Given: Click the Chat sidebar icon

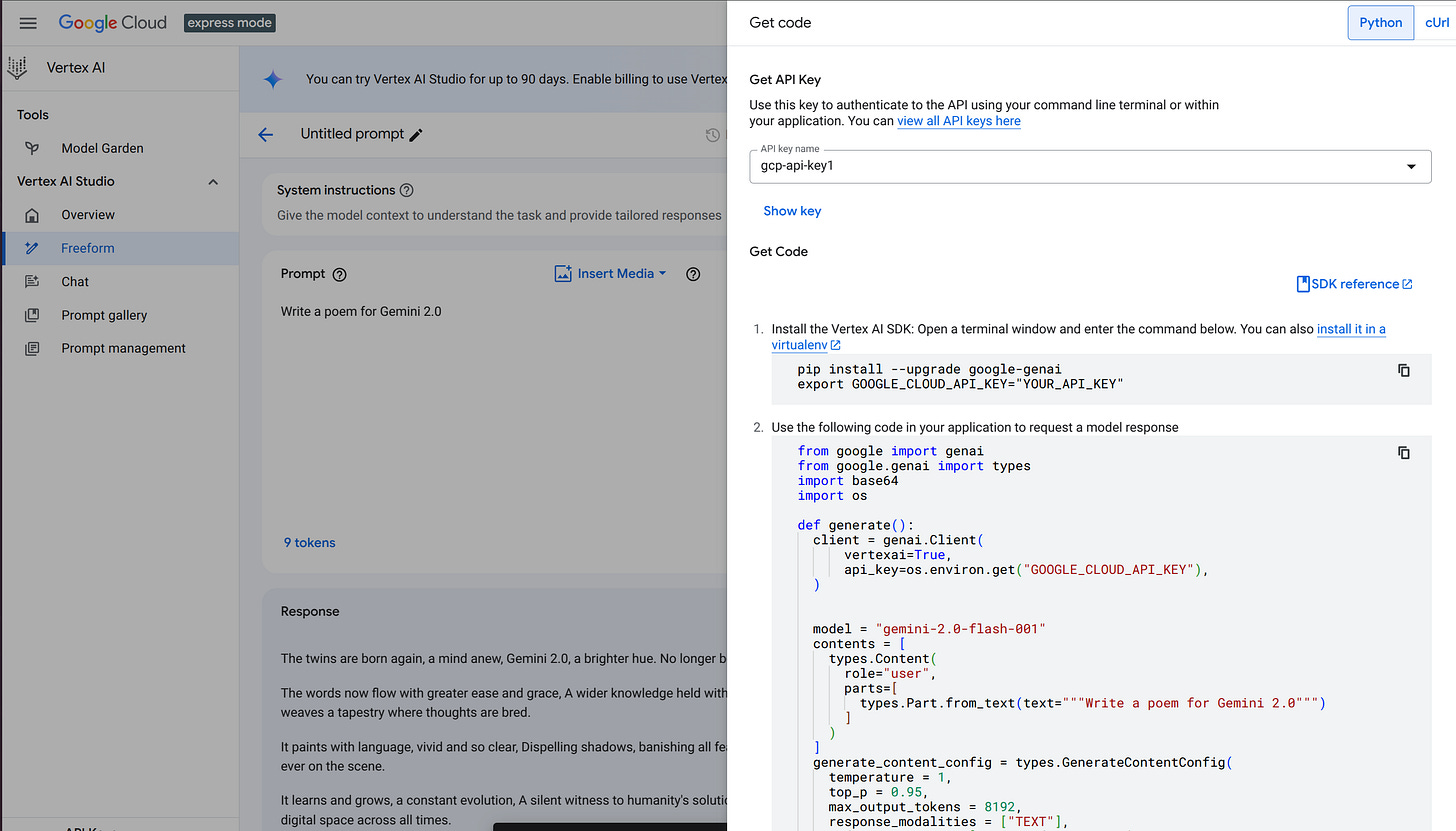Looking at the screenshot, I should pos(32,282).
